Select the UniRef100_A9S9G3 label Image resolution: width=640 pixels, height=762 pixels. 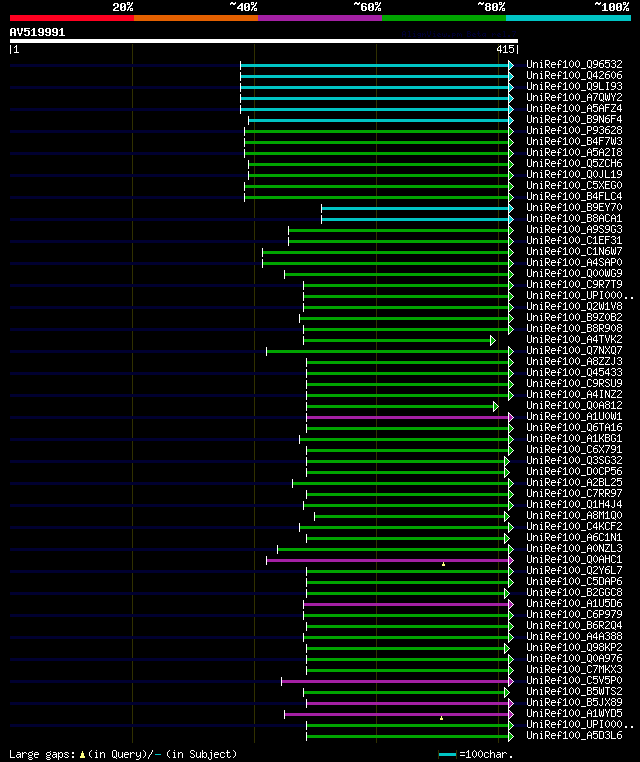pos(574,229)
